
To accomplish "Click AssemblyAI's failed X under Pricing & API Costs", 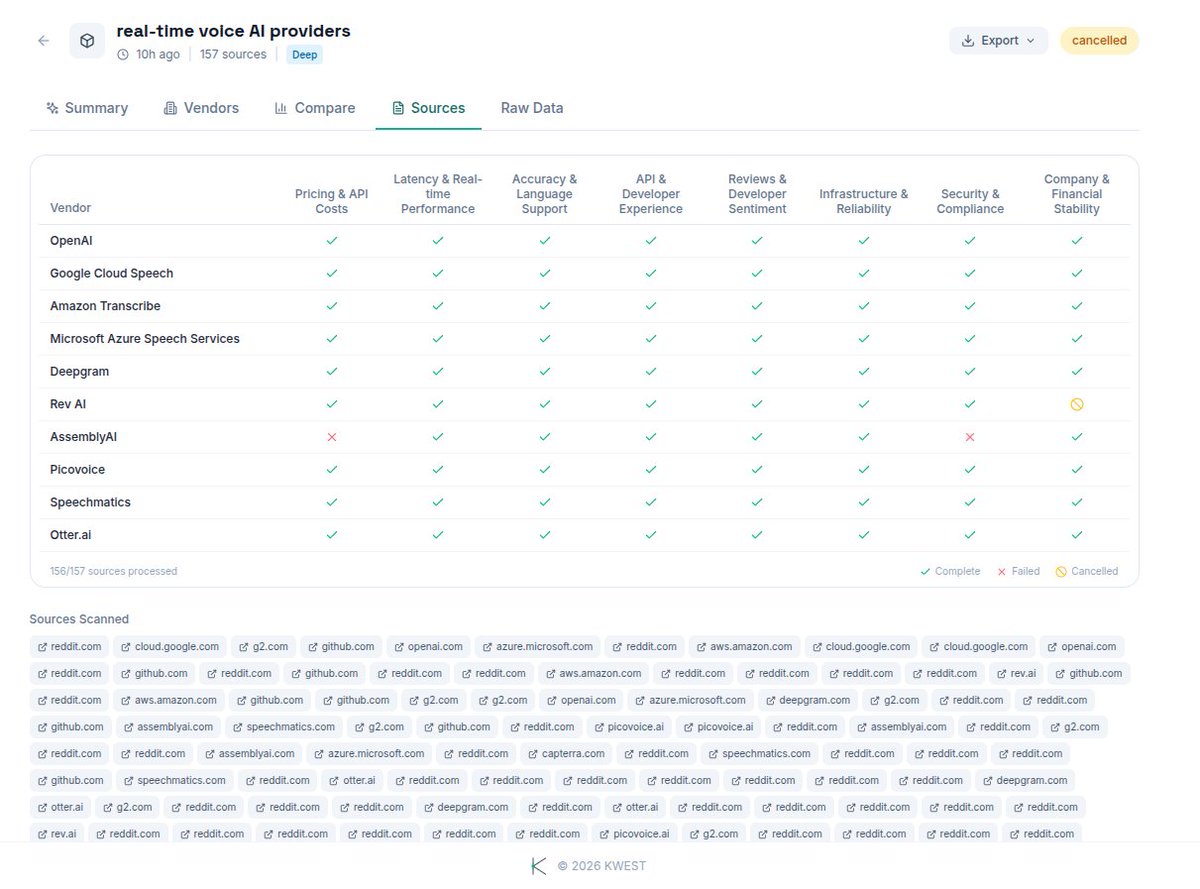I will [332, 437].
